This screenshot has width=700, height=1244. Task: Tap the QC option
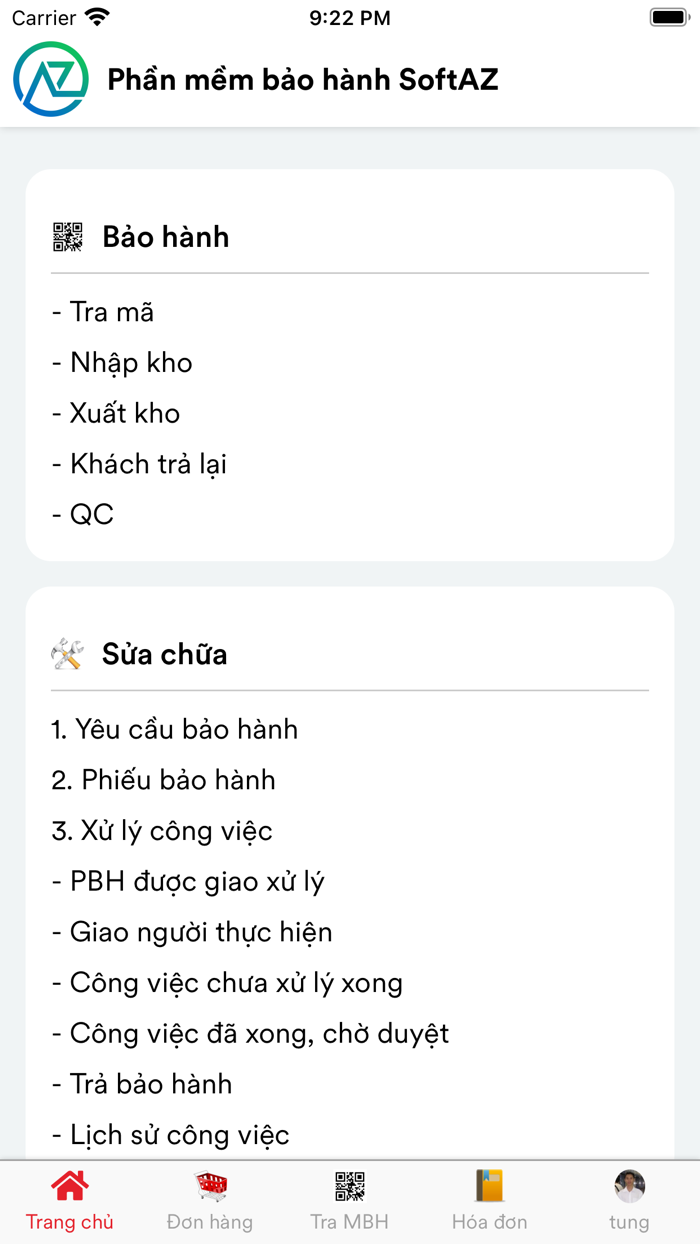(84, 514)
